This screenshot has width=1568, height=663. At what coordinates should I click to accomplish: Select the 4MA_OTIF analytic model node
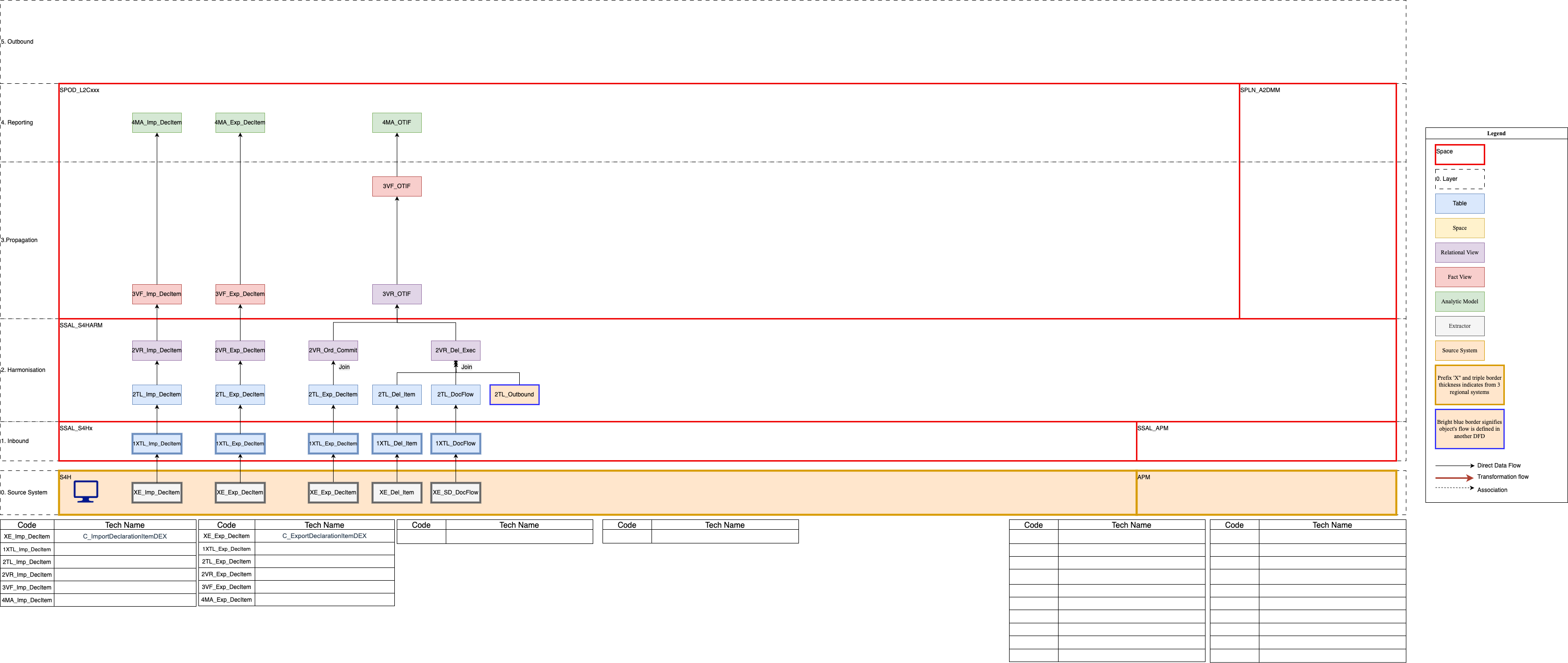(396, 123)
